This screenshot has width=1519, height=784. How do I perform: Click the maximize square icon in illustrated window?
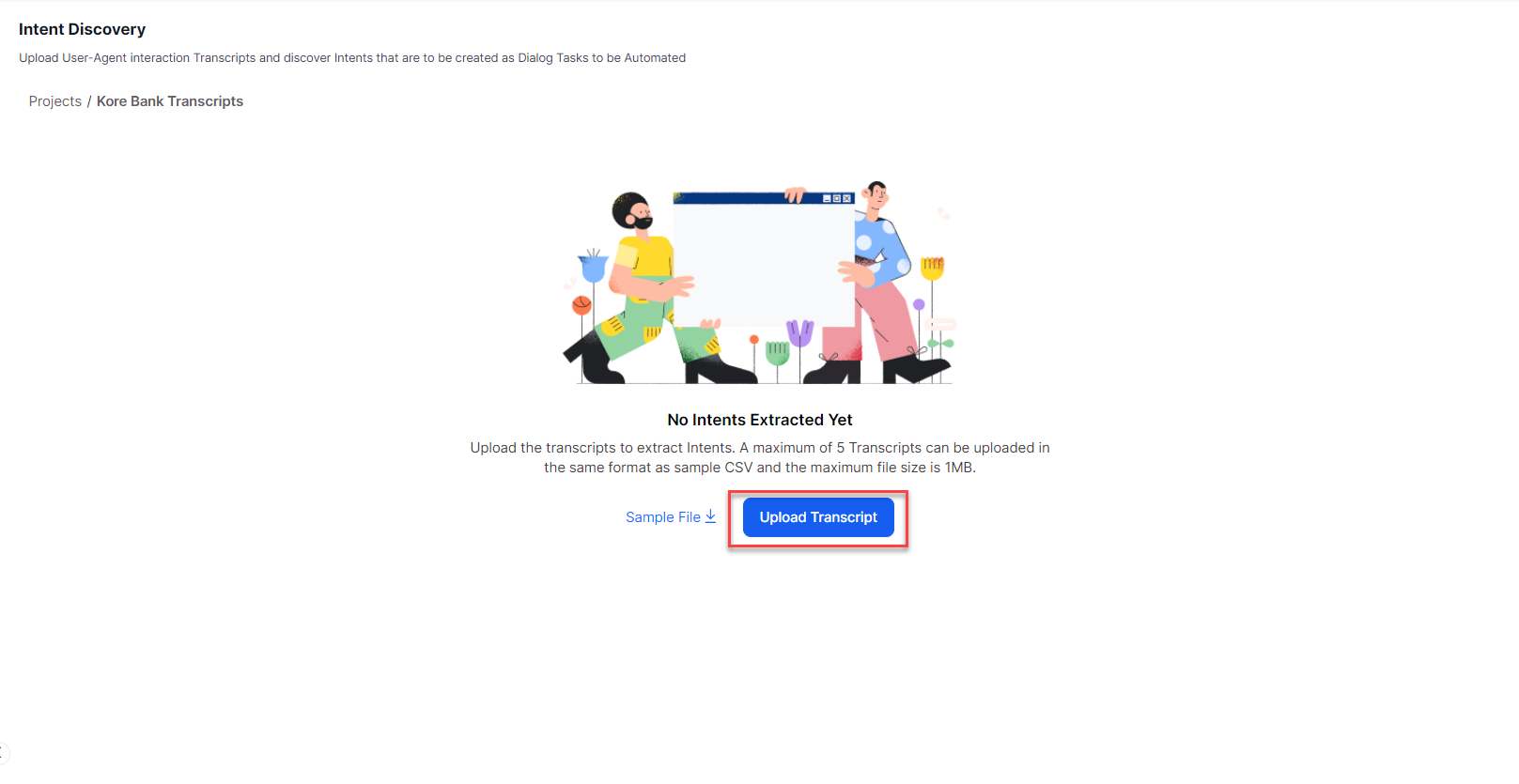coord(837,199)
